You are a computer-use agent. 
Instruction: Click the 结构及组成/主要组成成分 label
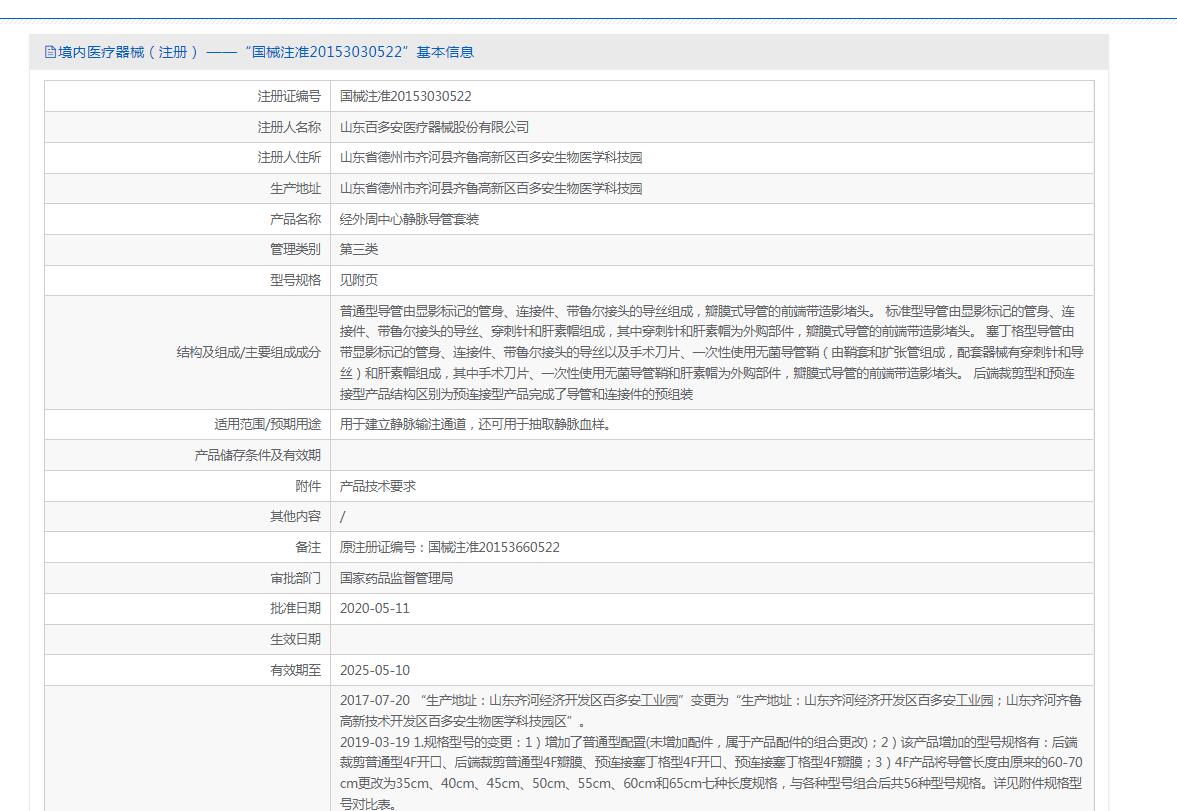click(x=248, y=352)
